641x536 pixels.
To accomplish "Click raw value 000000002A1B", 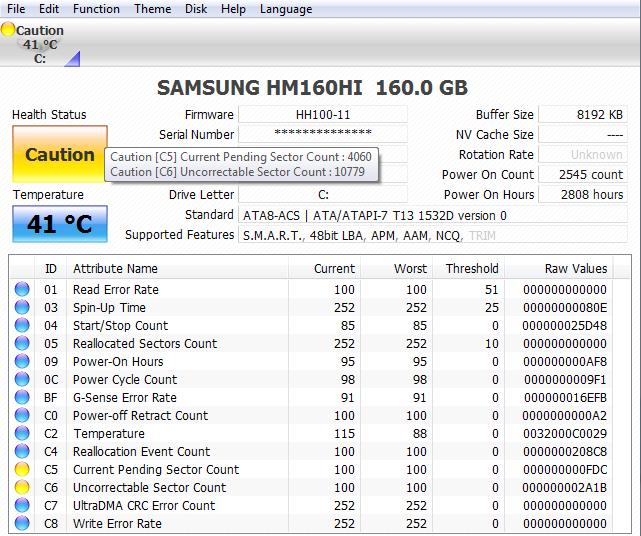I will pos(565,487).
